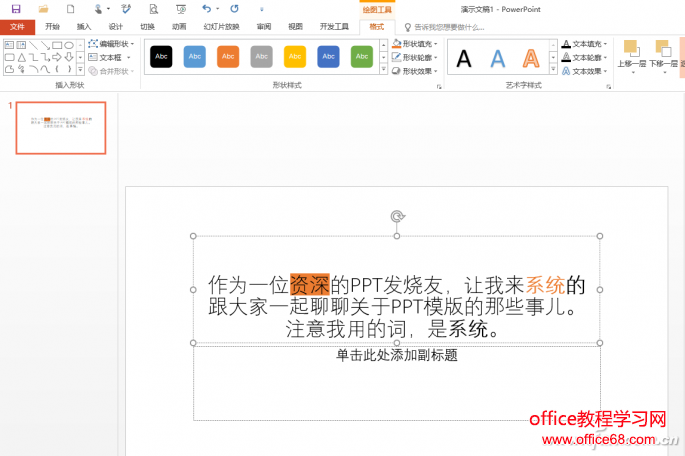Open the 编辑形状 edit shape dropdown

click(x=111, y=44)
